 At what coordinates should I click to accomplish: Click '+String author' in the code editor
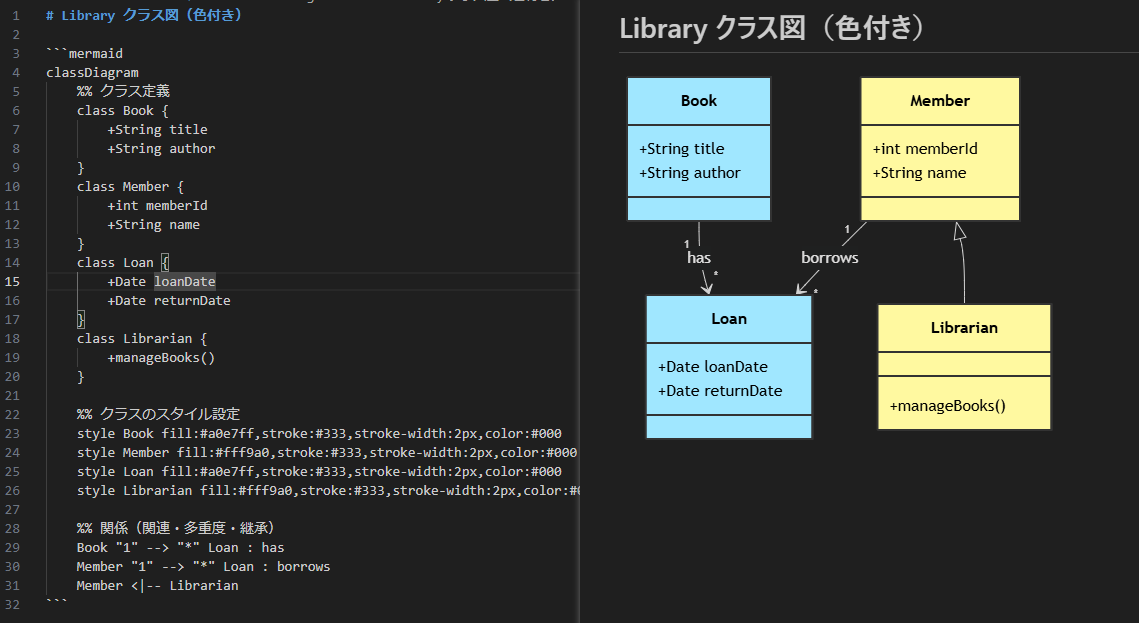tap(161, 148)
